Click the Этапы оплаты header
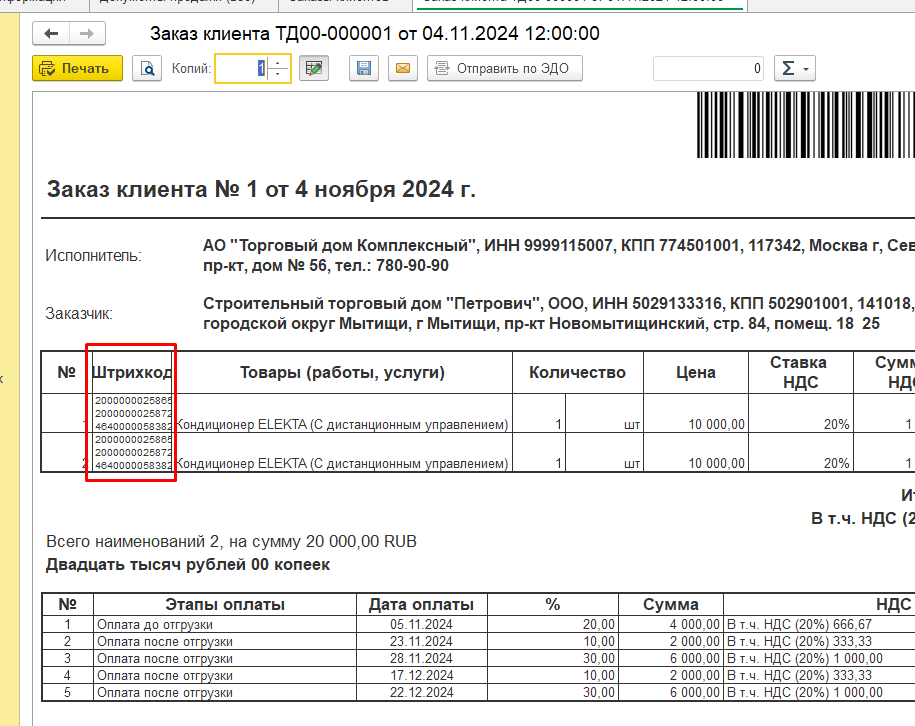 point(225,605)
